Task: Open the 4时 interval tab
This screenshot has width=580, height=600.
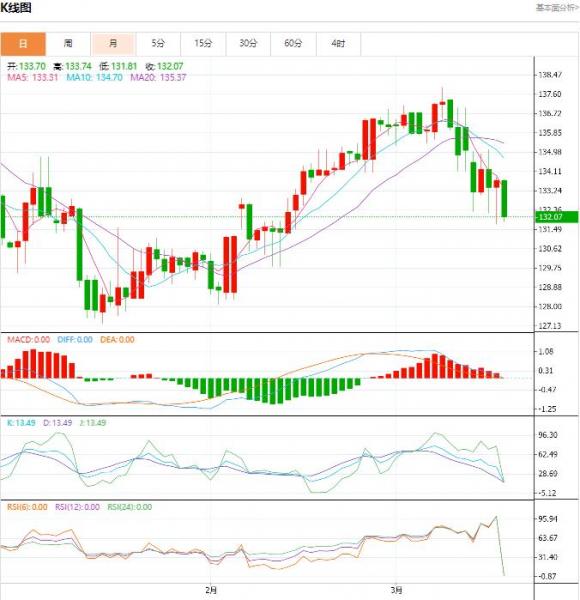Action: (x=338, y=44)
